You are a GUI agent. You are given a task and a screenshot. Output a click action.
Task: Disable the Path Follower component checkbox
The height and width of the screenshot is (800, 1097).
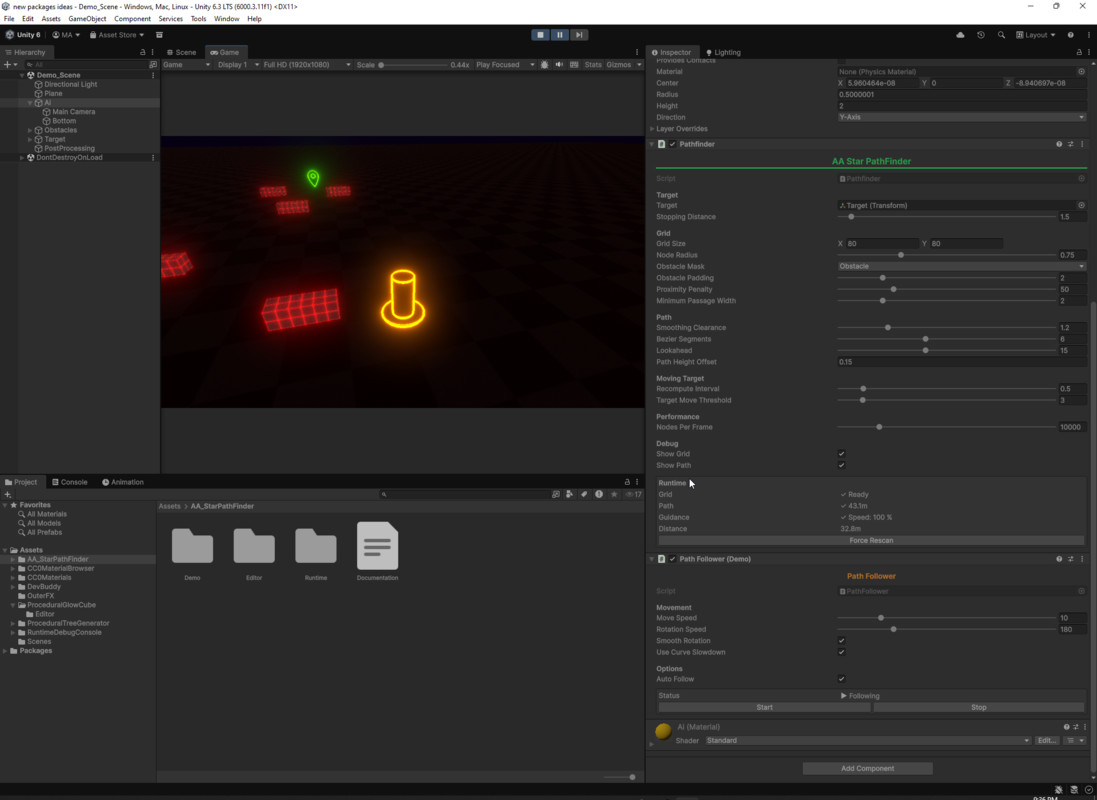pos(672,559)
